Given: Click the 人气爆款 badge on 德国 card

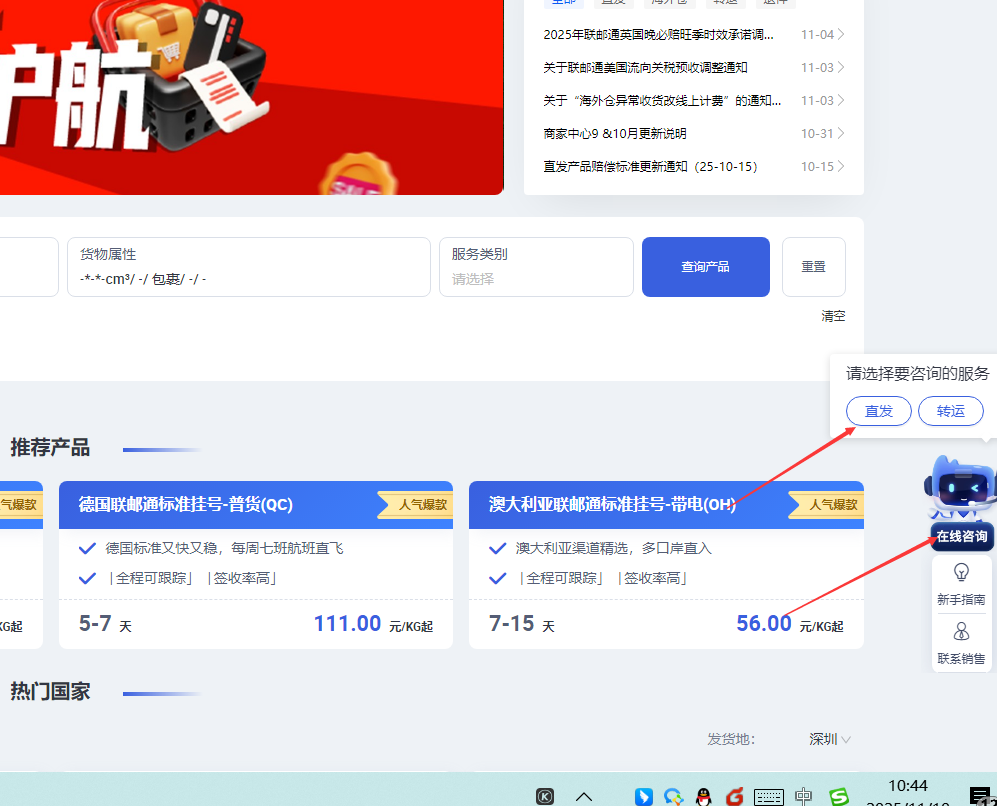Looking at the screenshot, I should (x=415, y=505).
